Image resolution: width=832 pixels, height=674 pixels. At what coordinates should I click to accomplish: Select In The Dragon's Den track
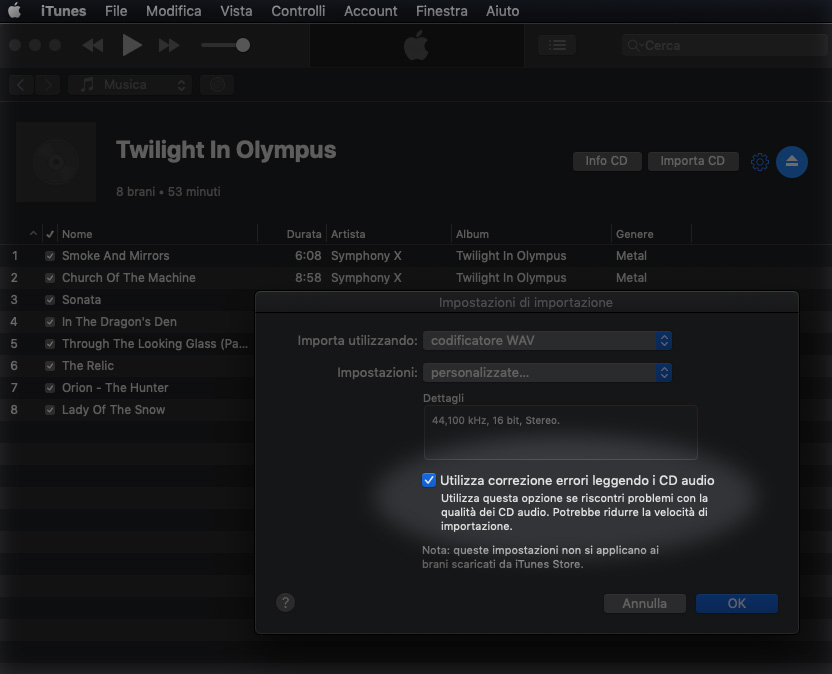119,322
